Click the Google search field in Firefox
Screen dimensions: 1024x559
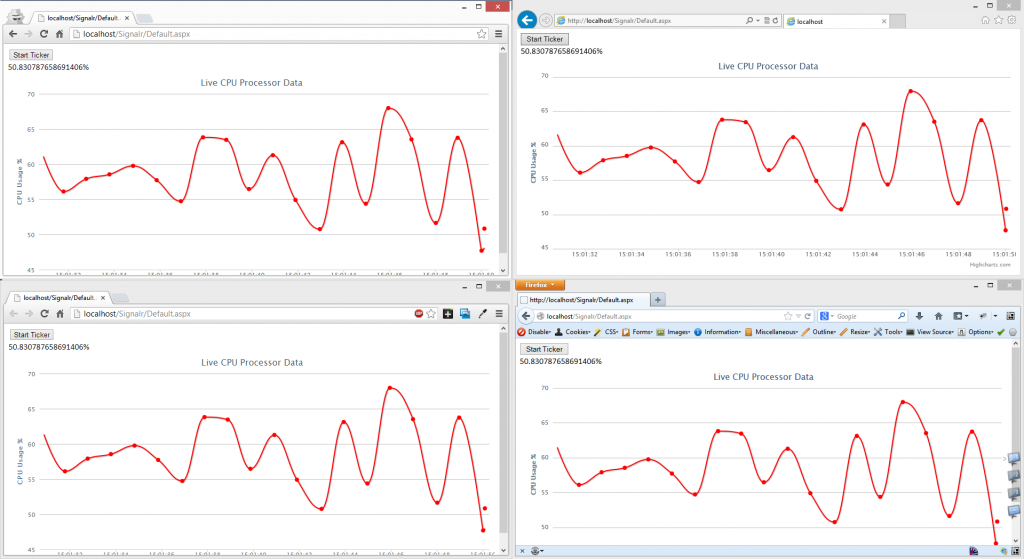(865, 316)
